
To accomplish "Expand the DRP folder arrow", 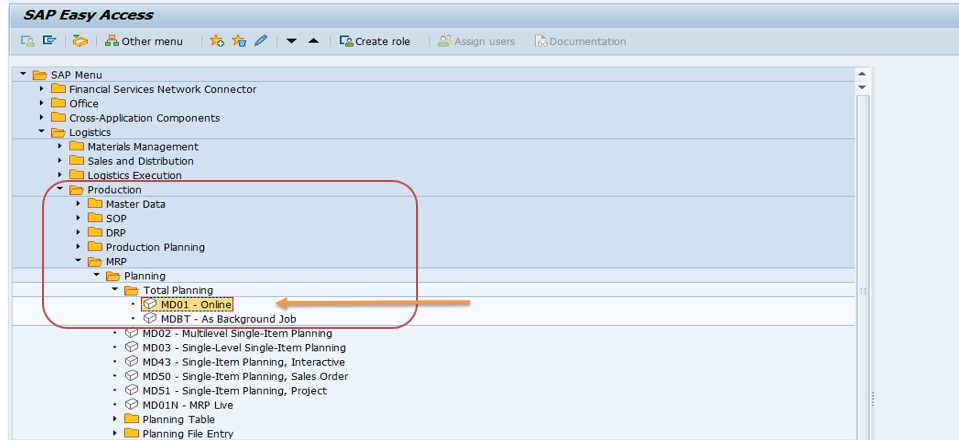I will pos(78,233).
